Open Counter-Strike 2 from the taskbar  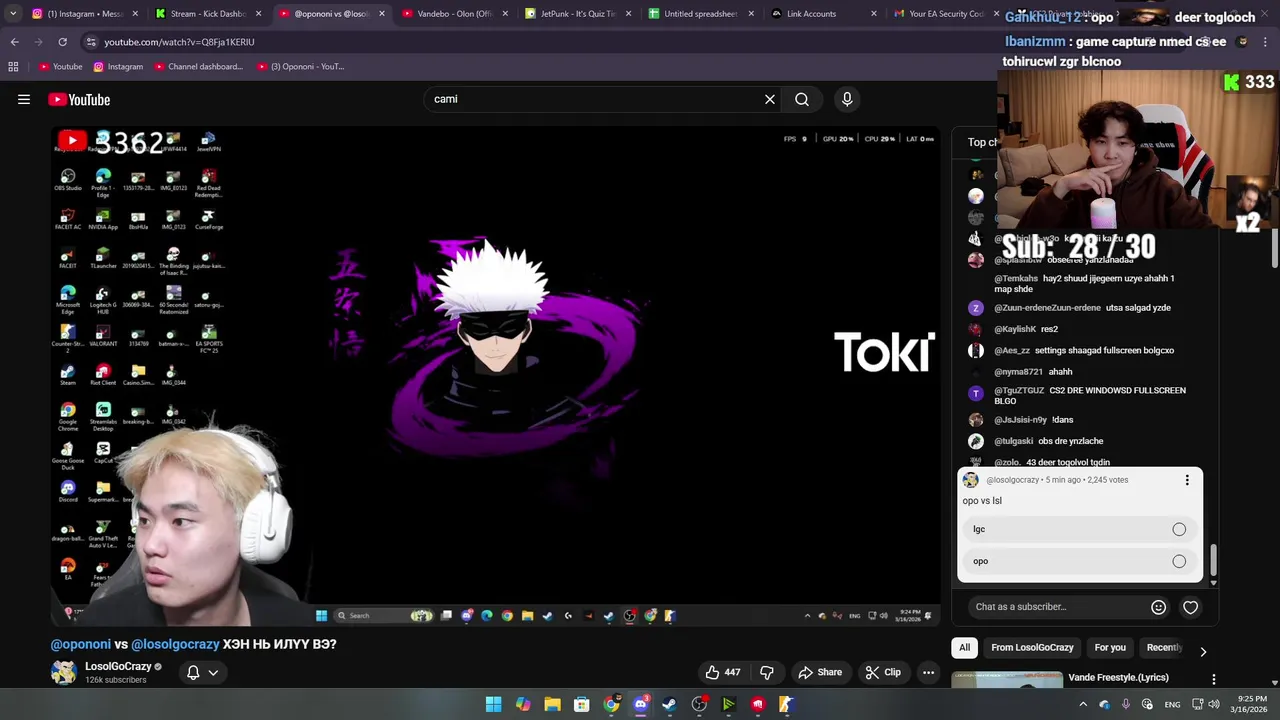click(x=787, y=704)
